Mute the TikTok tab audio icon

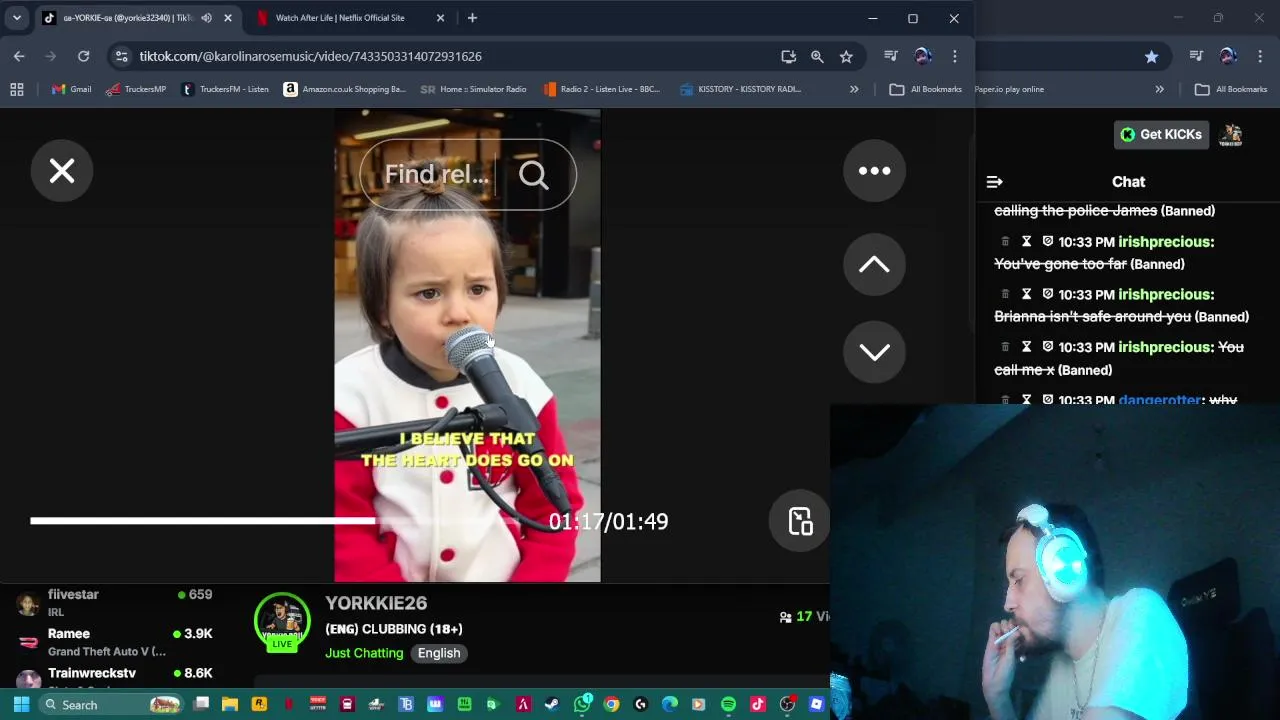206,18
